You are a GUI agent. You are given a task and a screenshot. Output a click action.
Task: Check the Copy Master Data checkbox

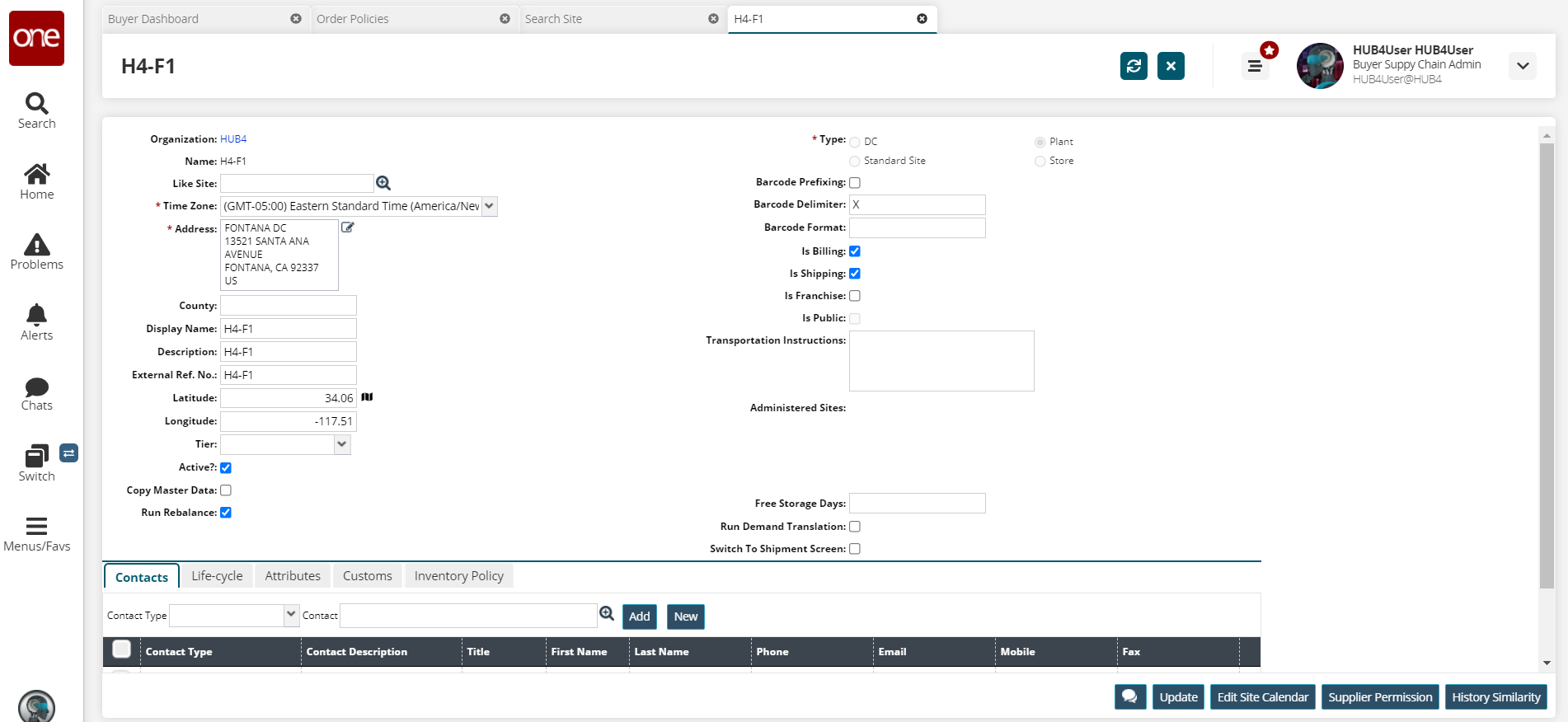pyautogui.click(x=226, y=490)
